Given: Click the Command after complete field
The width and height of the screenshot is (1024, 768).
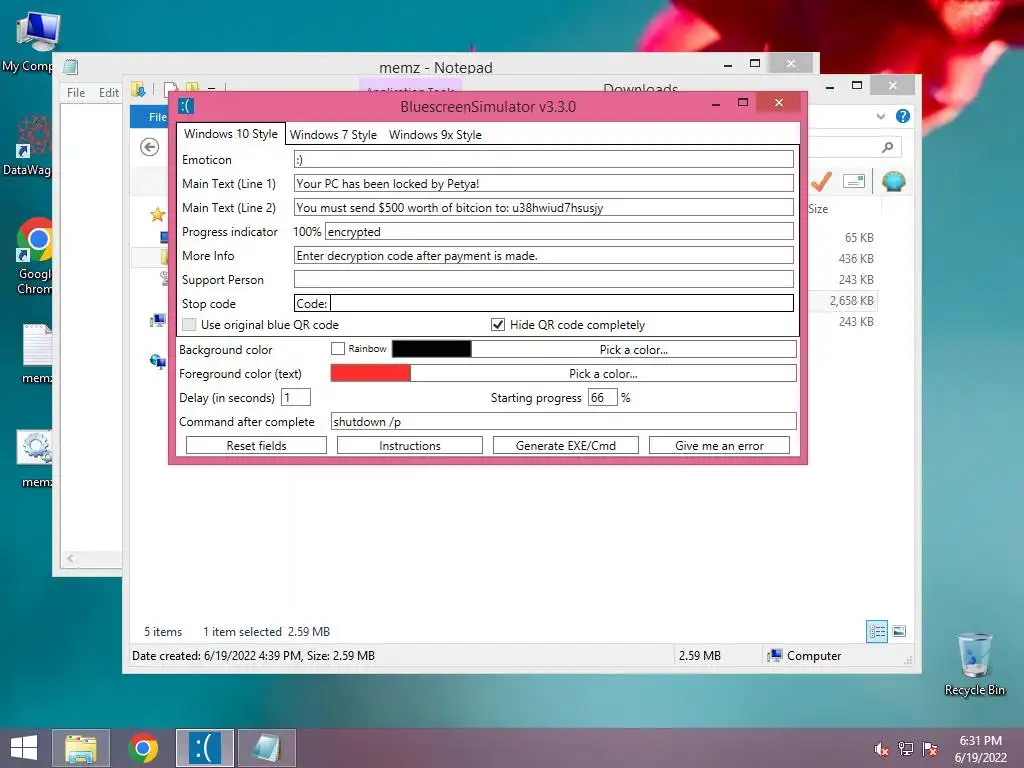Looking at the screenshot, I should [x=563, y=421].
